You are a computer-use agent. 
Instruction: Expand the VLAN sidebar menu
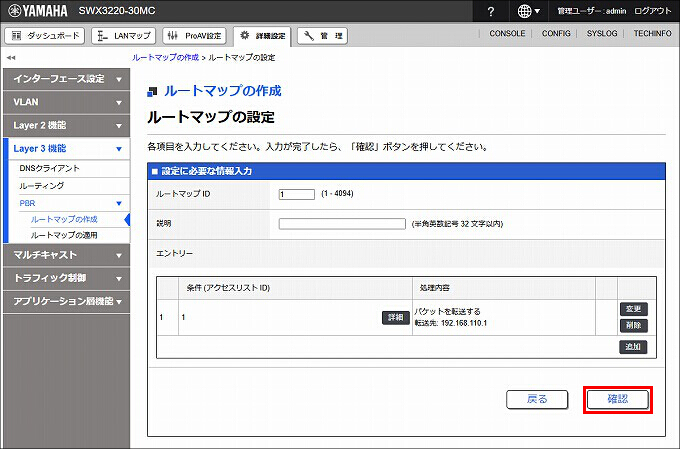point(66,102)
